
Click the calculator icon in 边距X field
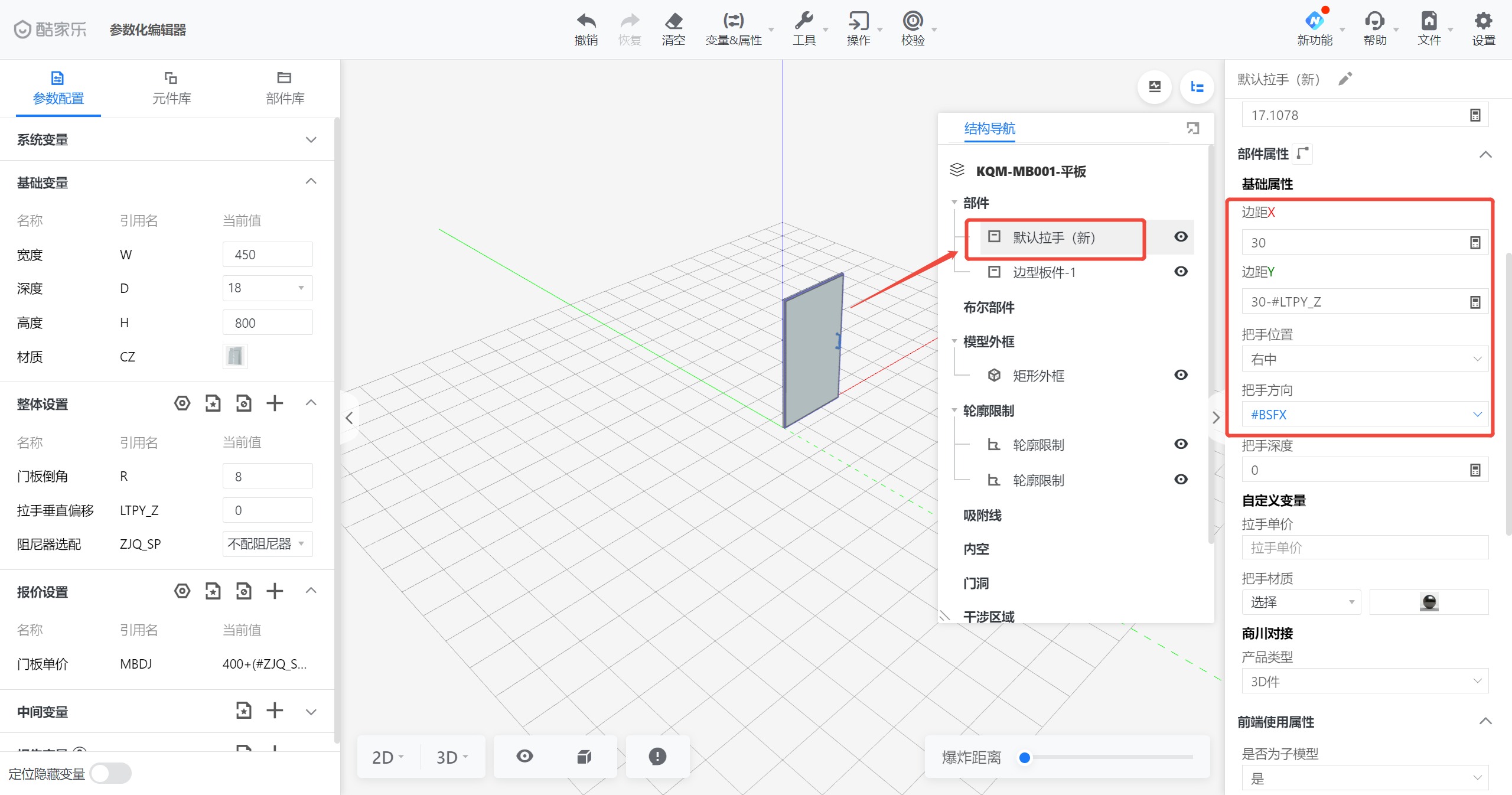[x=1475, y=243]
